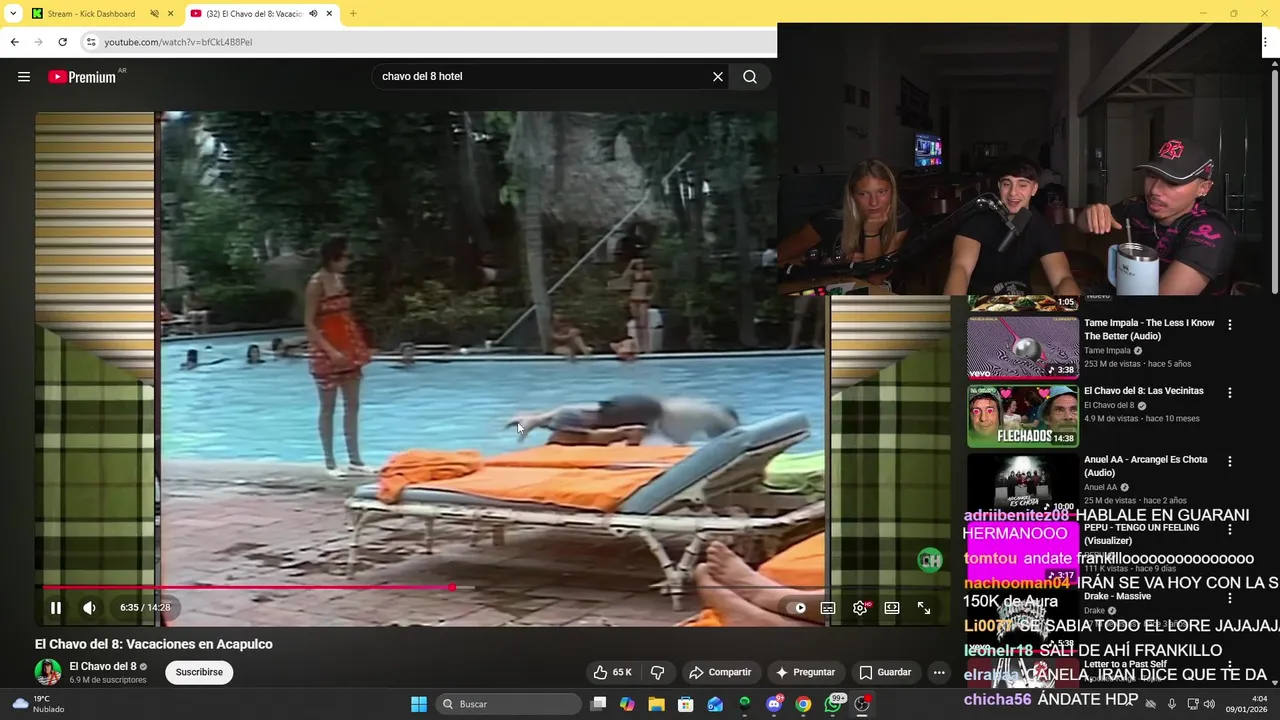Open the El Chavo del 8 channel name link
This screenshot has height=720, width=1280.
(x=103, y=666)
